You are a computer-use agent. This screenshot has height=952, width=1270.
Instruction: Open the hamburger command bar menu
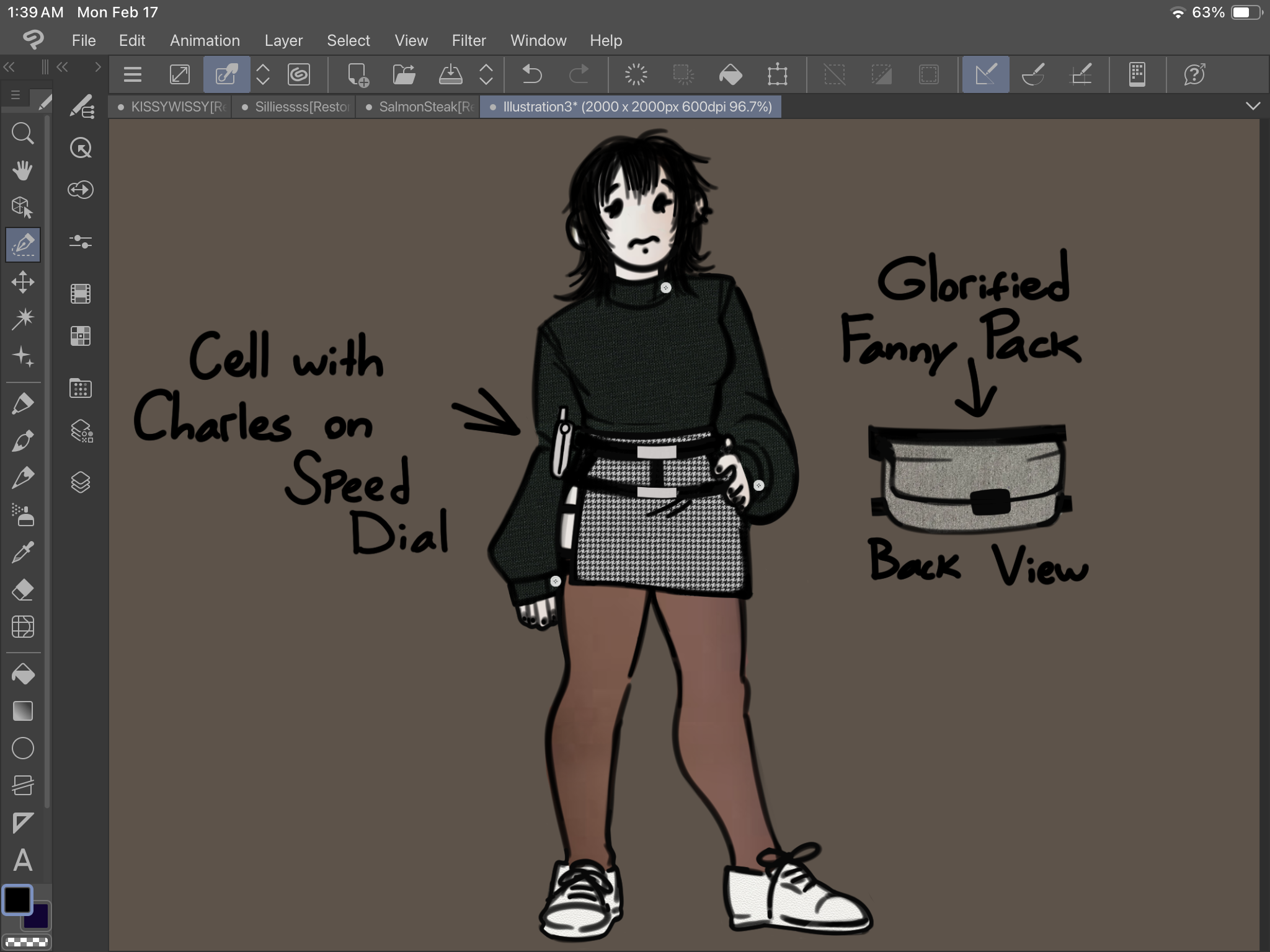click(133, 75)
